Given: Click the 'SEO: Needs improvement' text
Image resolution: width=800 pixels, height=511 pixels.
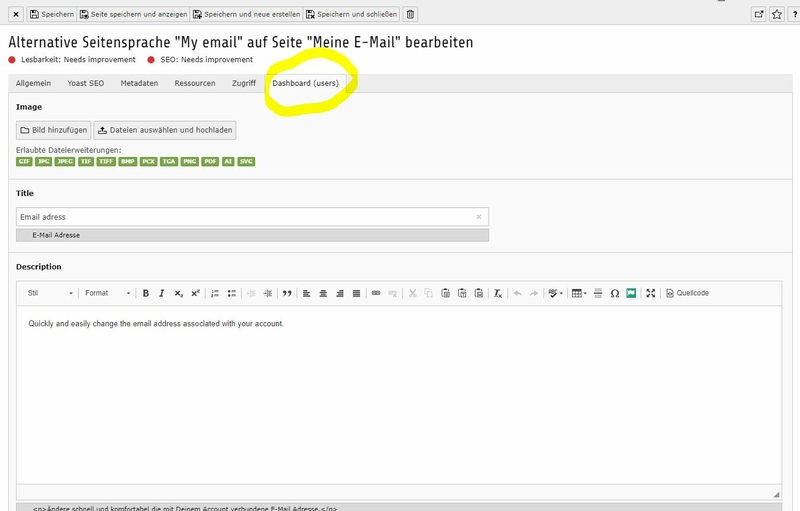Looking at the screenshot, I should click(x=206, y=60).
